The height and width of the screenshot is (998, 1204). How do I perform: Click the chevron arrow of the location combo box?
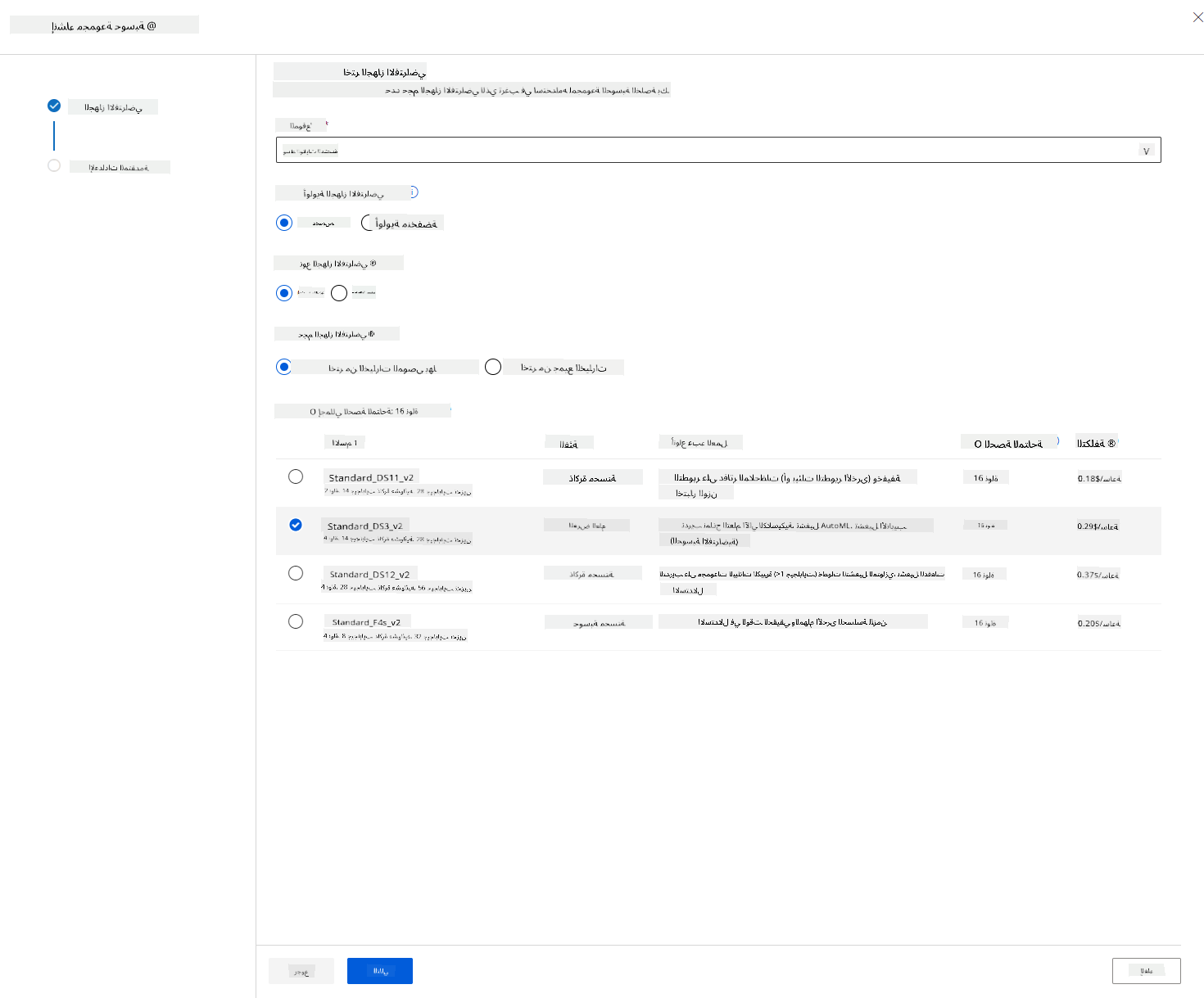[x=1146, y=151]
